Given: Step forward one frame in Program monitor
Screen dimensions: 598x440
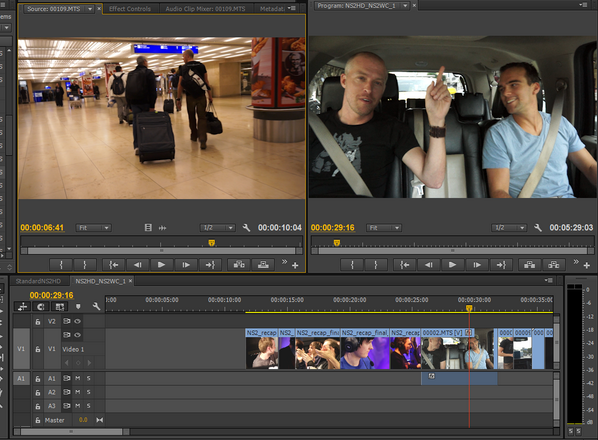Looking at the screenshot, I should (477, 265).
